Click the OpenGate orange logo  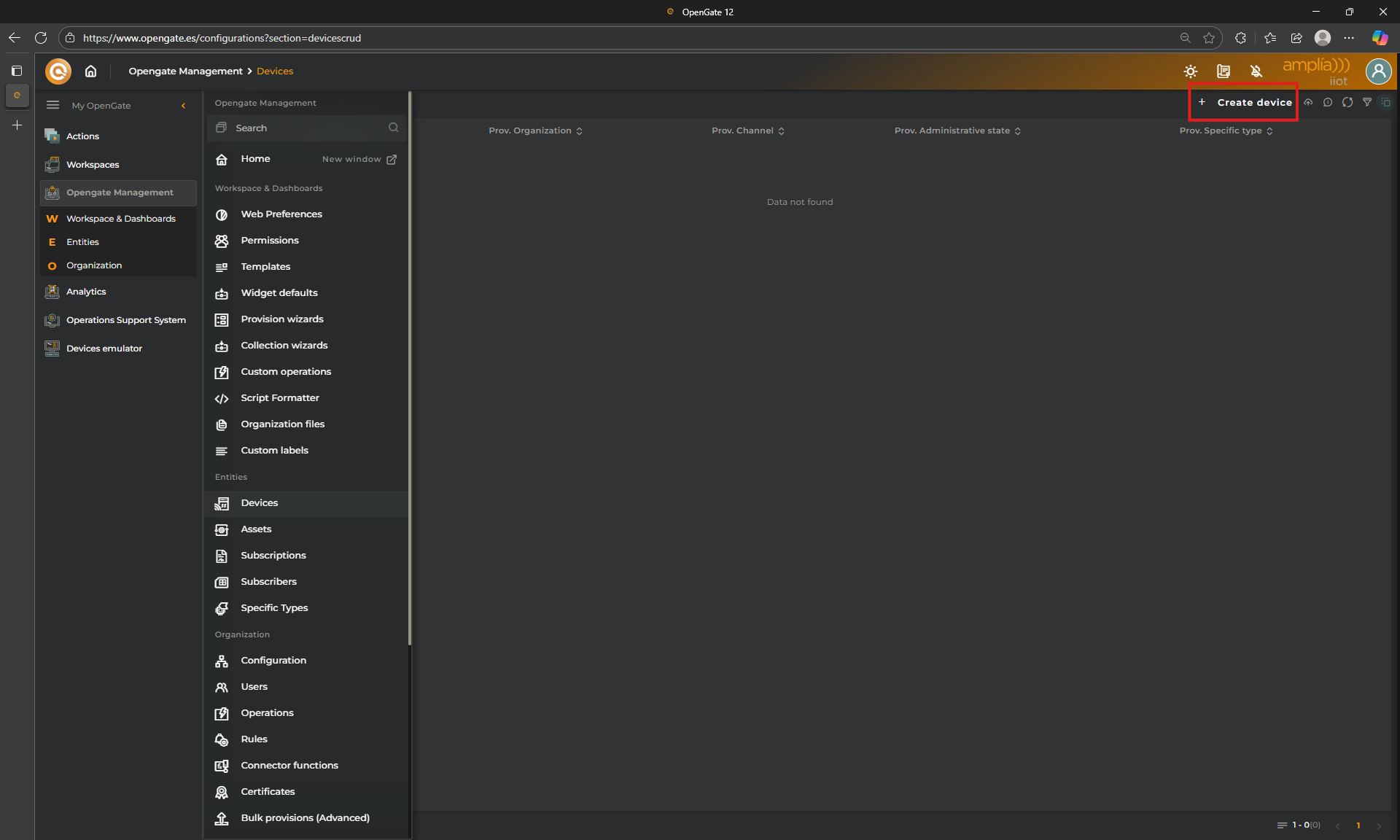click(58, 71)
